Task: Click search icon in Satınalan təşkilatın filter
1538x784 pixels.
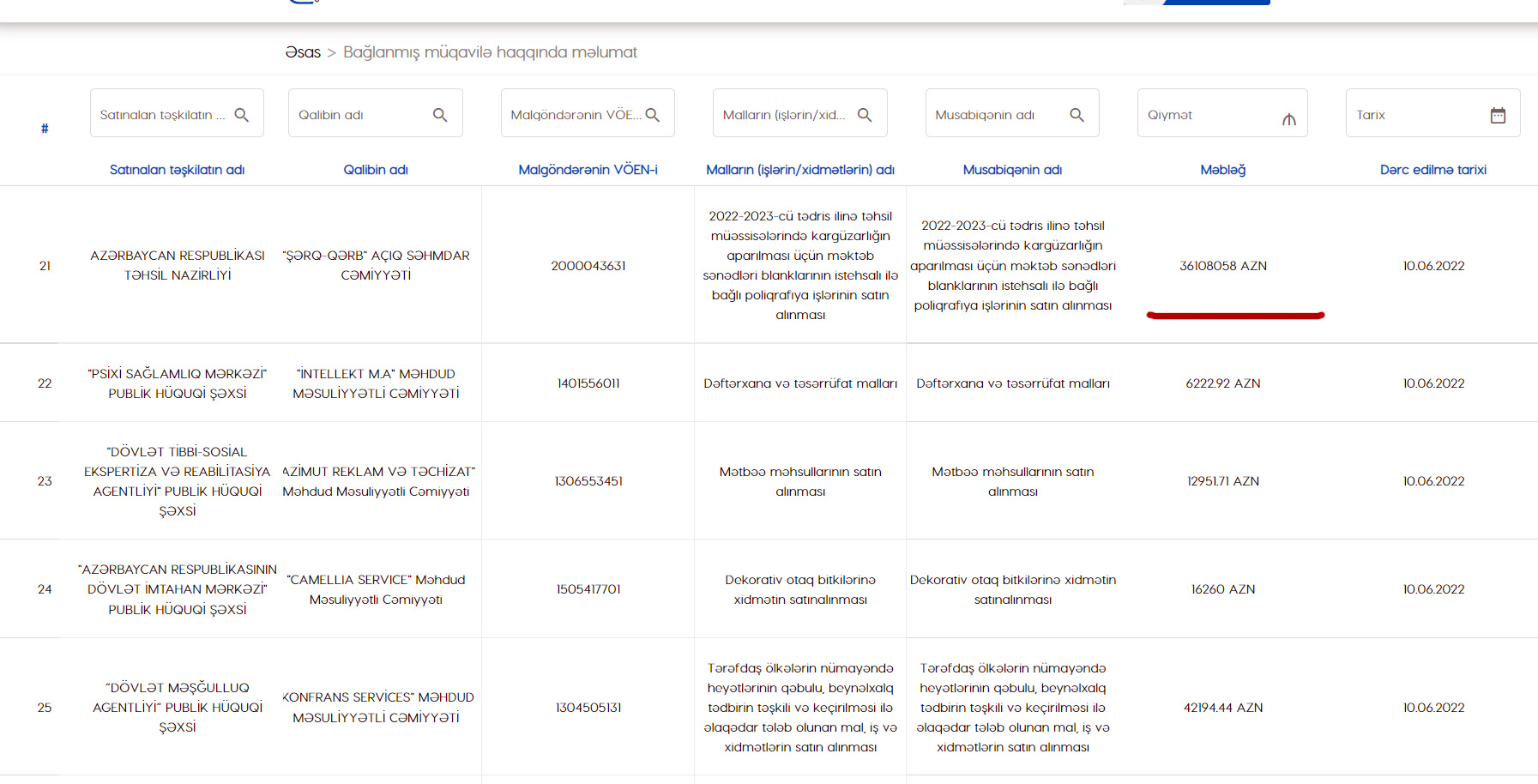Action: click(242, 115)
